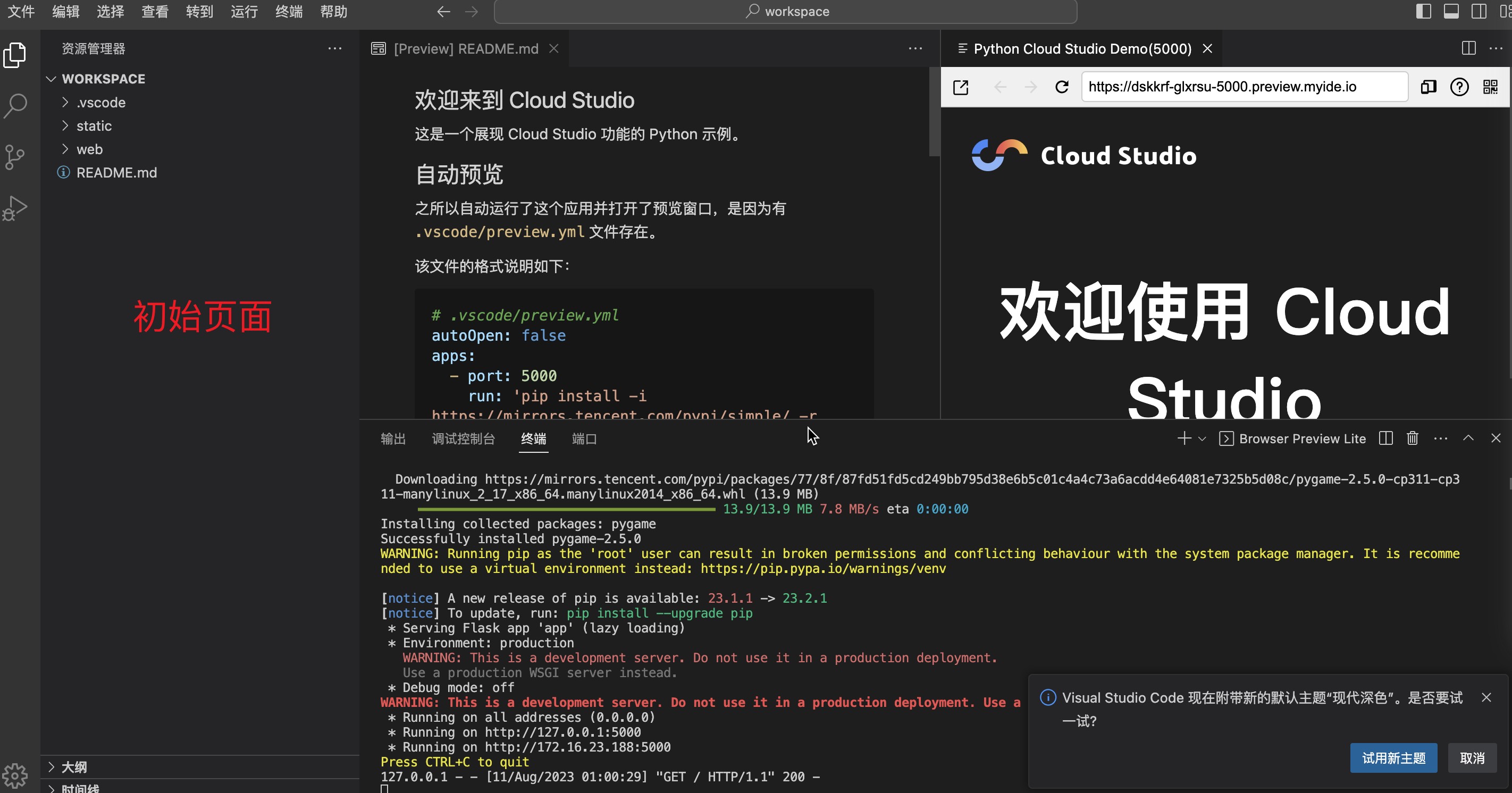Reload the browser preview page
Screen dimensions: 1512x793
[x=1062, y=87]
